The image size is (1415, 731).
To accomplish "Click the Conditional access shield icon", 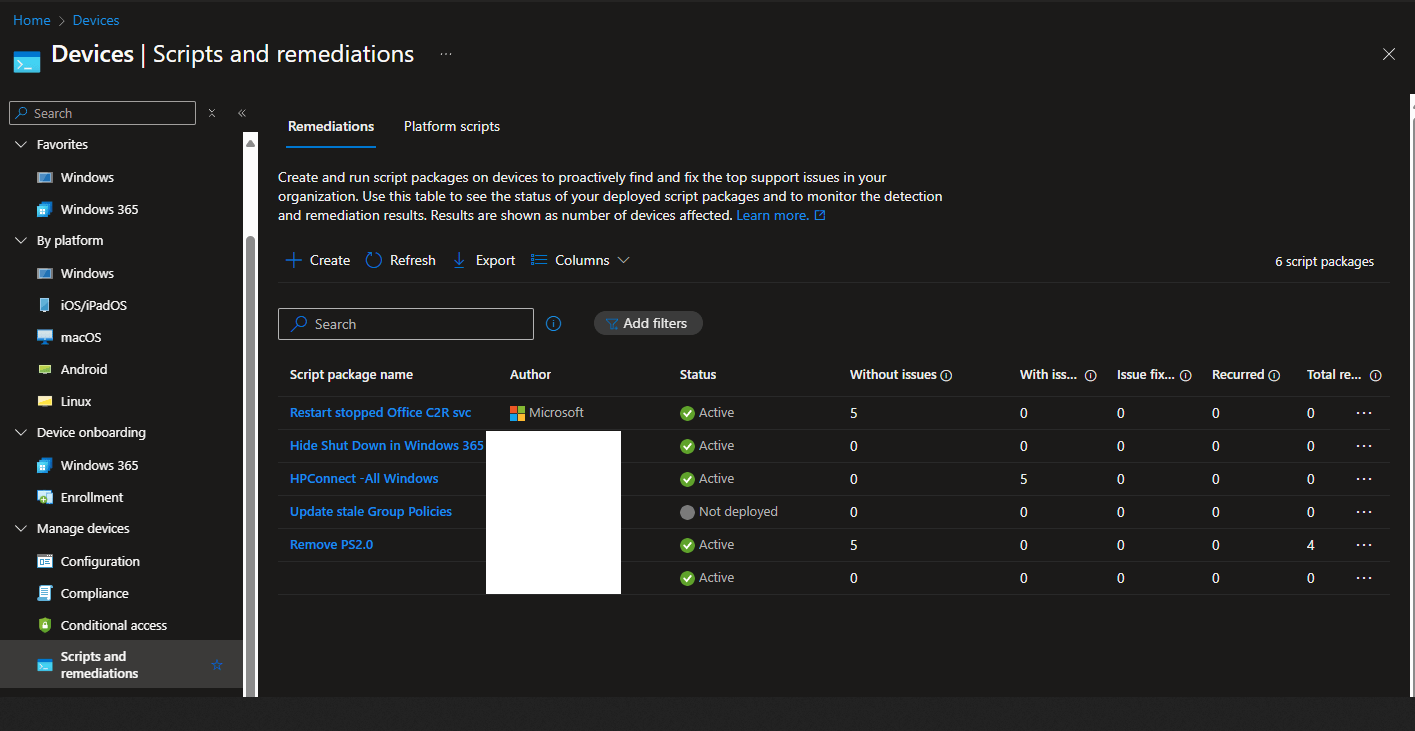I will tap(45, 625).
